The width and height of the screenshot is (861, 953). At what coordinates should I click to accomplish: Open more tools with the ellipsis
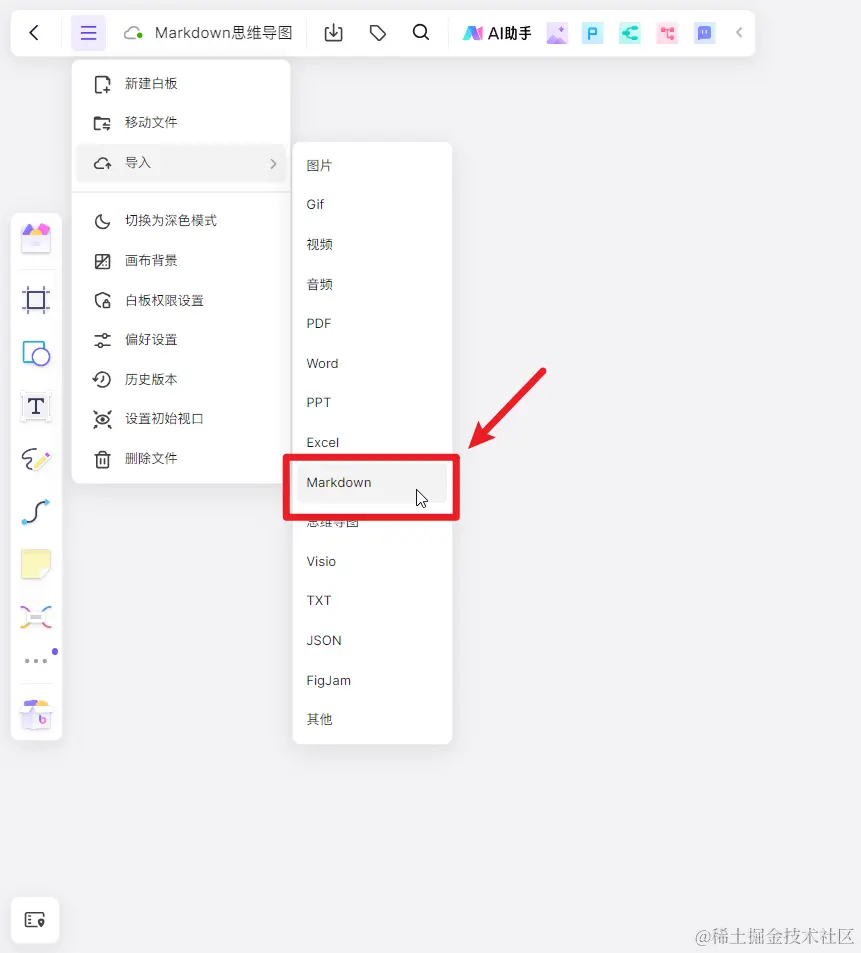(36, 660)
